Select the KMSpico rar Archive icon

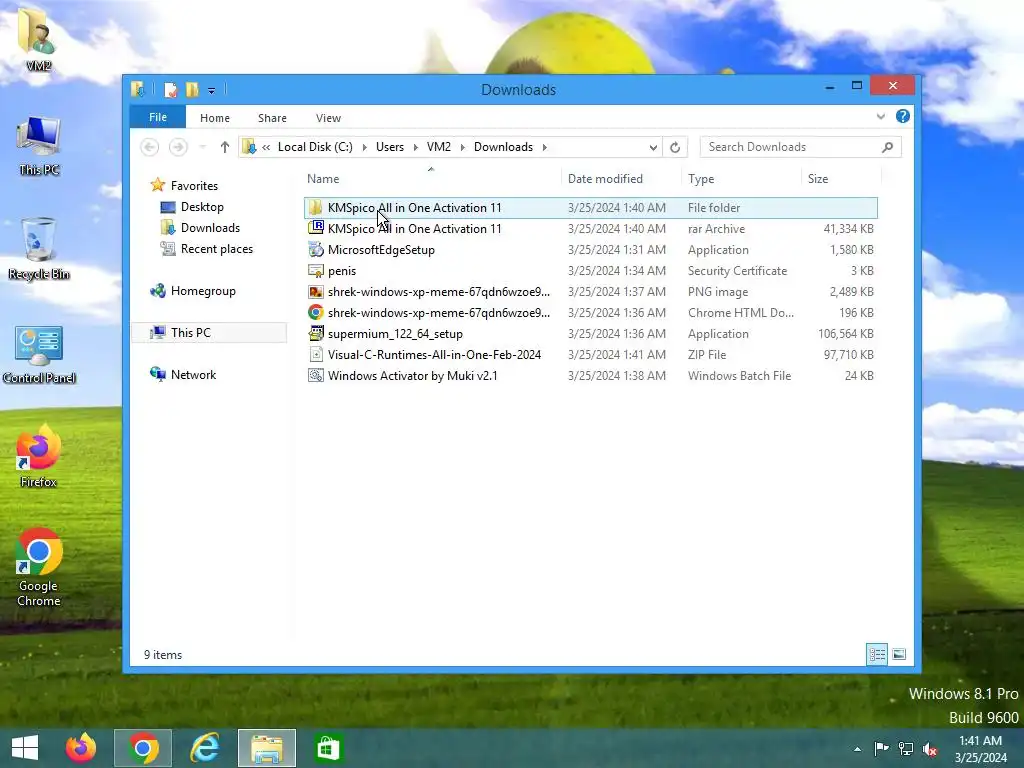coord(315,229)
